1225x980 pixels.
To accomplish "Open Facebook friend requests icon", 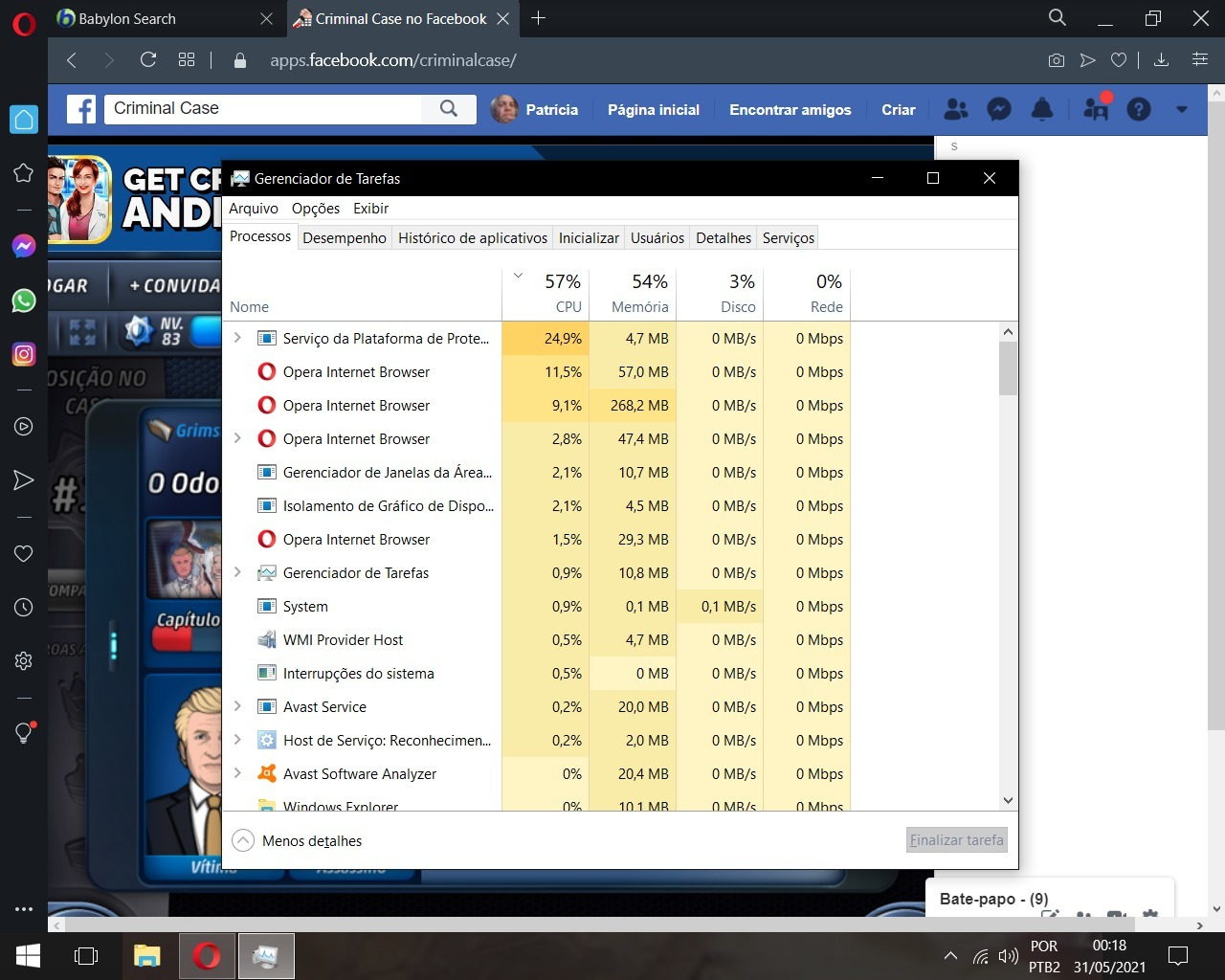I will [x=956, y=109].
